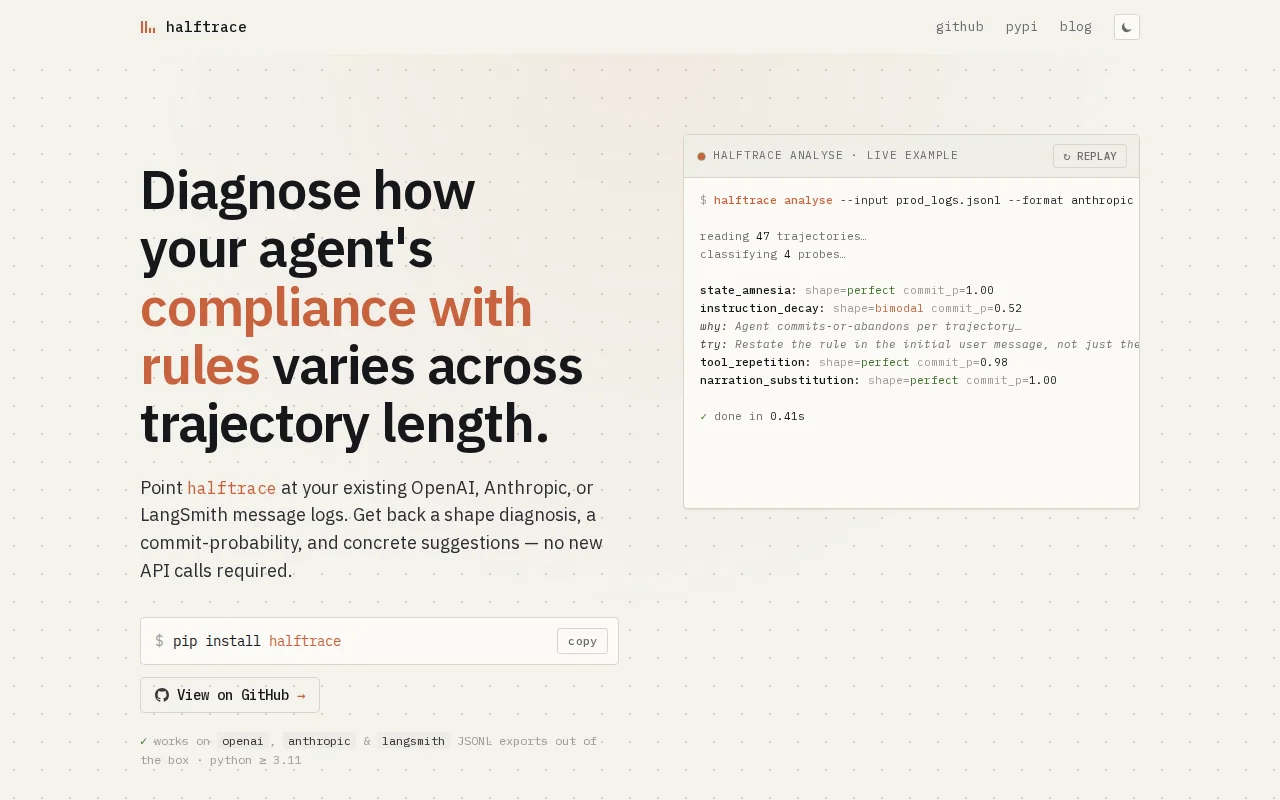Click the 'tool_repetition:' output line

854,362
